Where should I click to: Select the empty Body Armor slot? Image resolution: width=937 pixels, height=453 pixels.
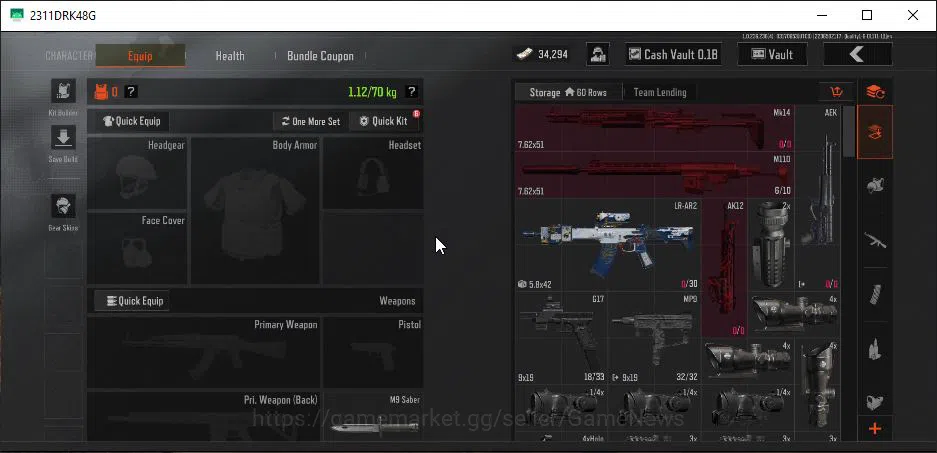click(255, 211)
